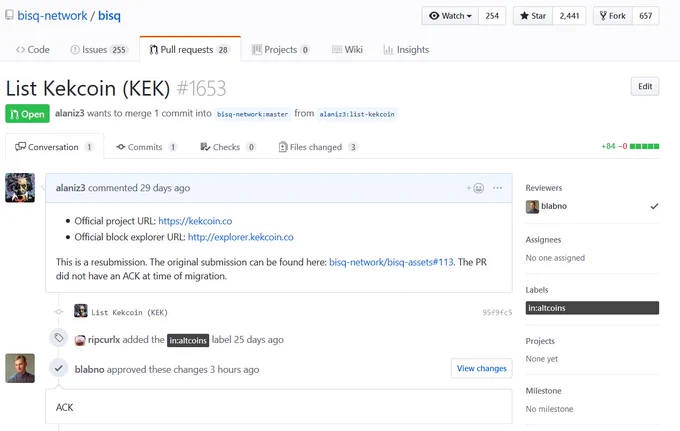
Task: Click in:altcoins label in timeline
Action: coord(188,340)
